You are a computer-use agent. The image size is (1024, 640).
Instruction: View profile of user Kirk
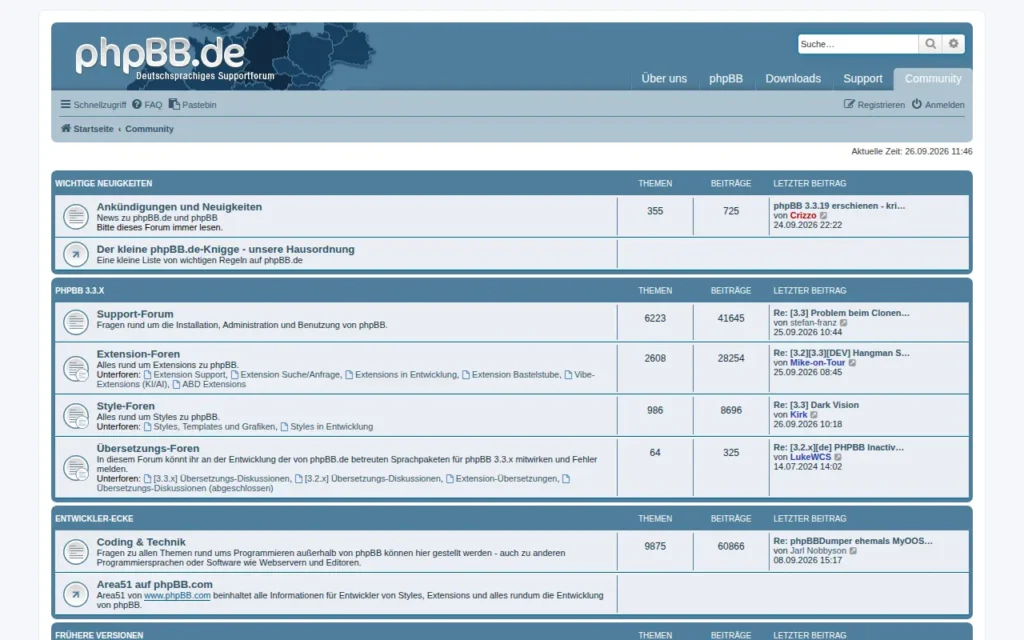coord(799,415)
